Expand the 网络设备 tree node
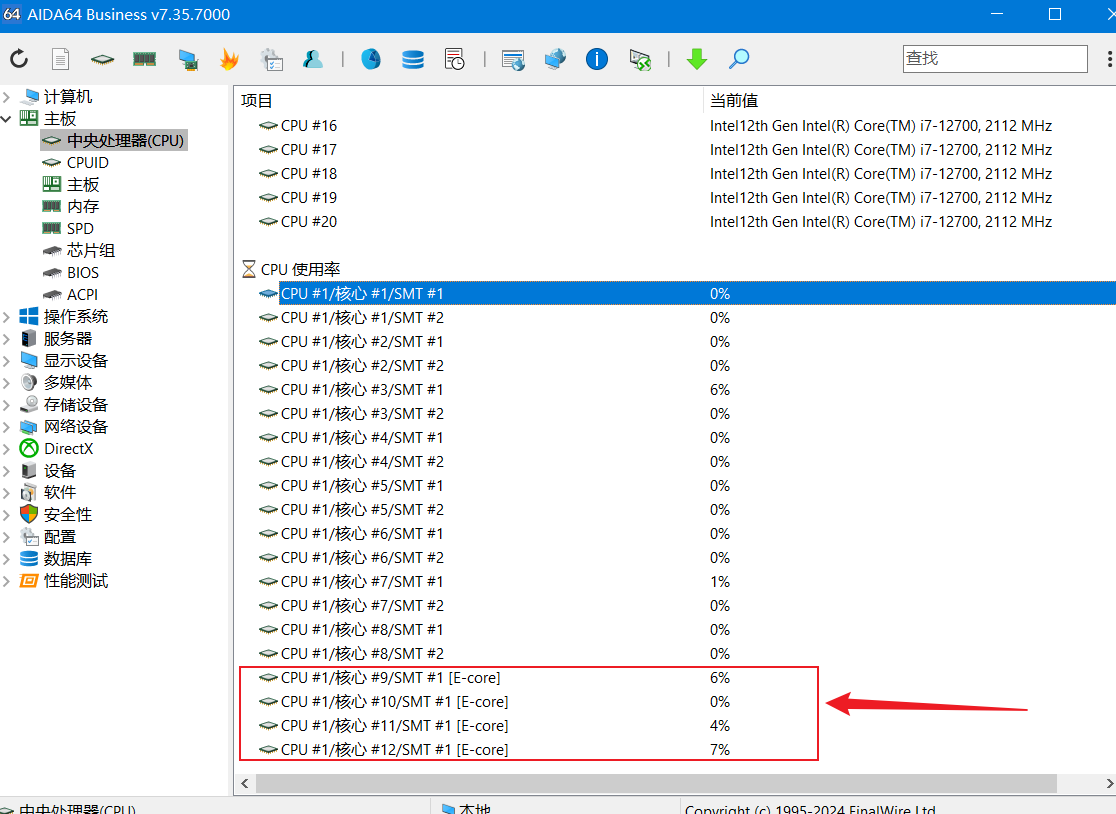The height and width of the screenshot is (814, 1116). (x=6, y=427)
